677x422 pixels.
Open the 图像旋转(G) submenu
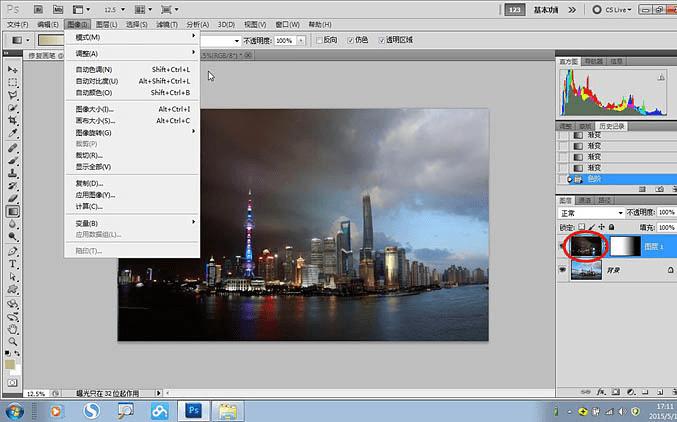point(132,133)
